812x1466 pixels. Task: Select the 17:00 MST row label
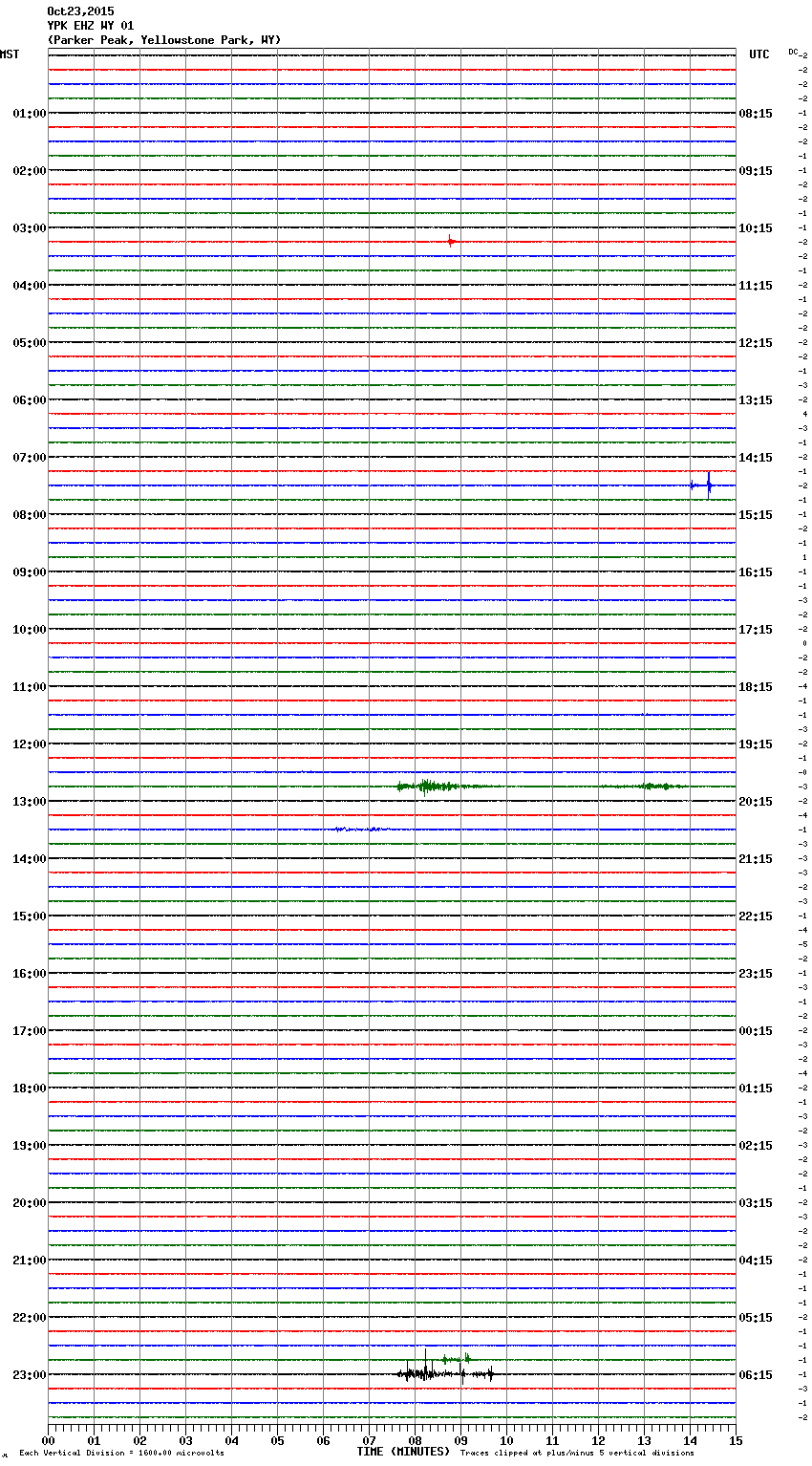point(30,1031)
